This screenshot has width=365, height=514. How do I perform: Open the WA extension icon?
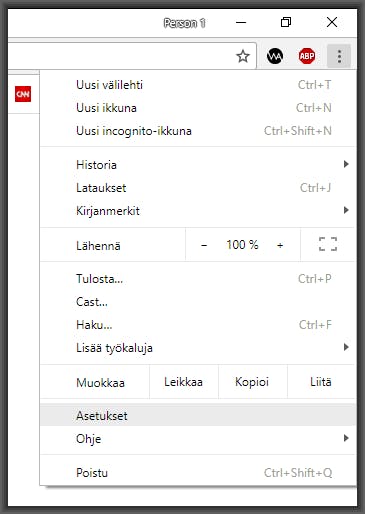coord(275,56)
